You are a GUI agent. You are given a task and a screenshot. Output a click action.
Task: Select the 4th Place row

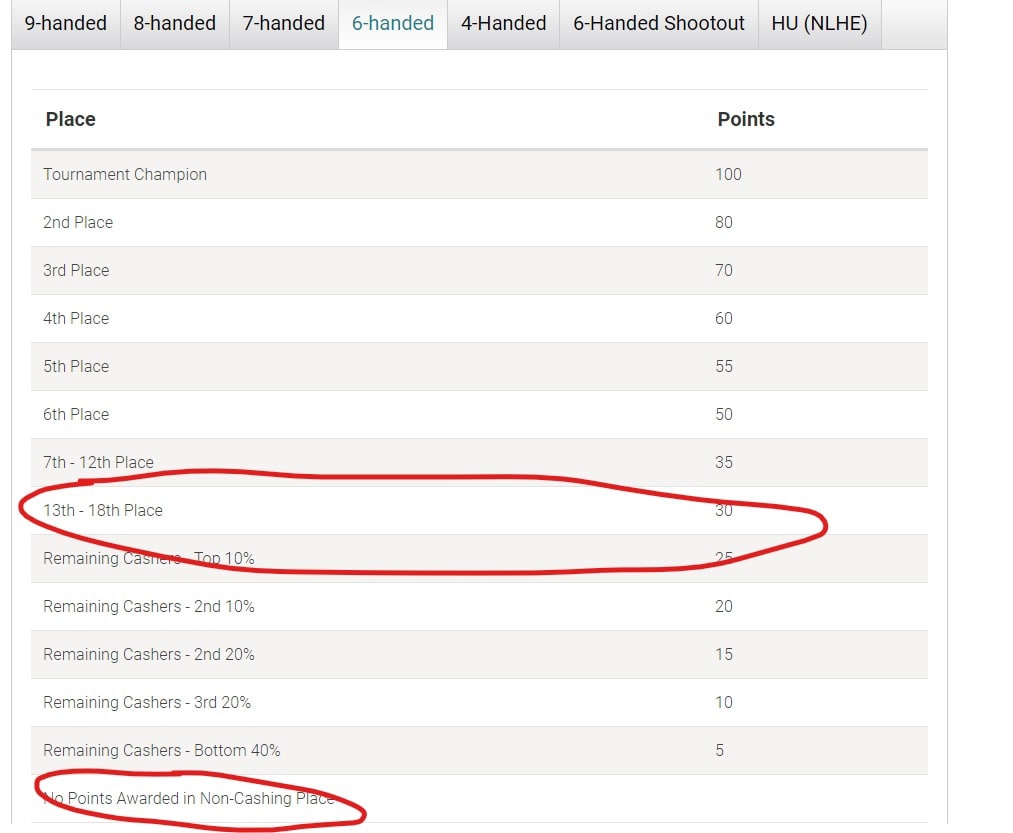[76, 318]
